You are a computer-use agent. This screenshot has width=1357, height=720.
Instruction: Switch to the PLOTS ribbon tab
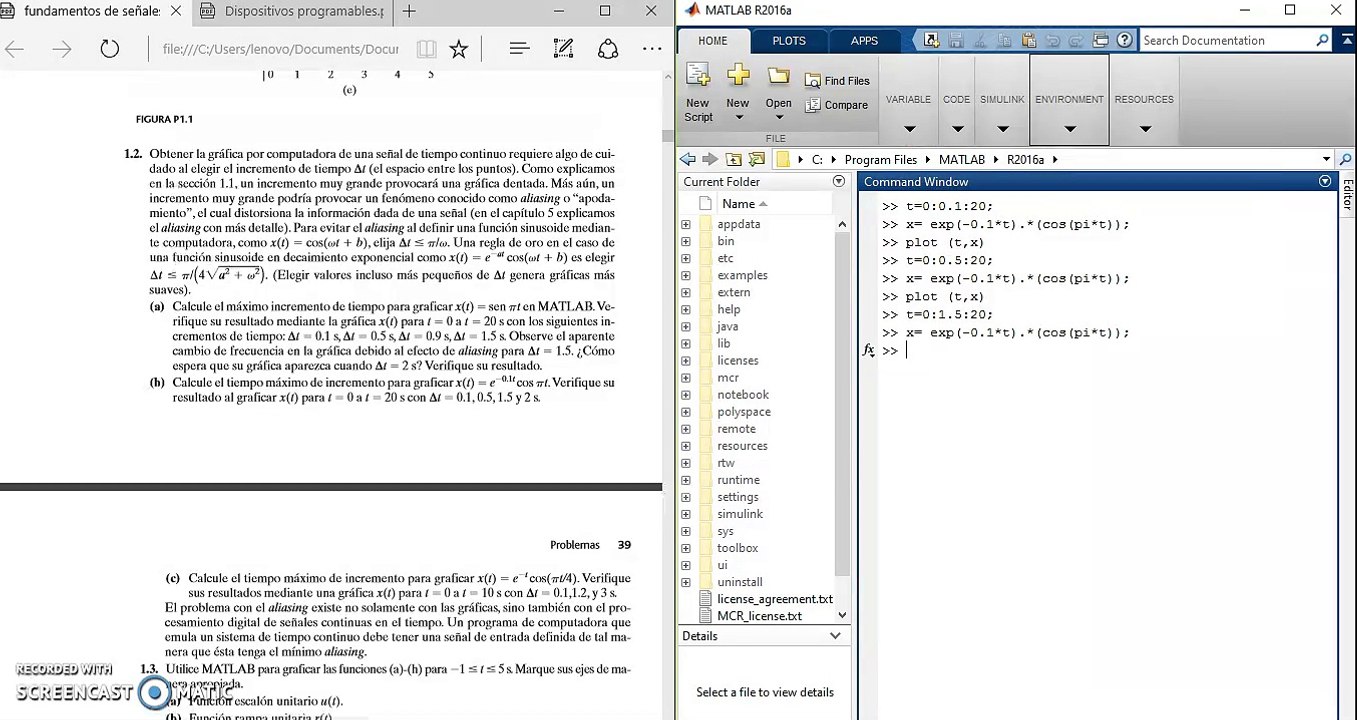[x=789, y=41]
